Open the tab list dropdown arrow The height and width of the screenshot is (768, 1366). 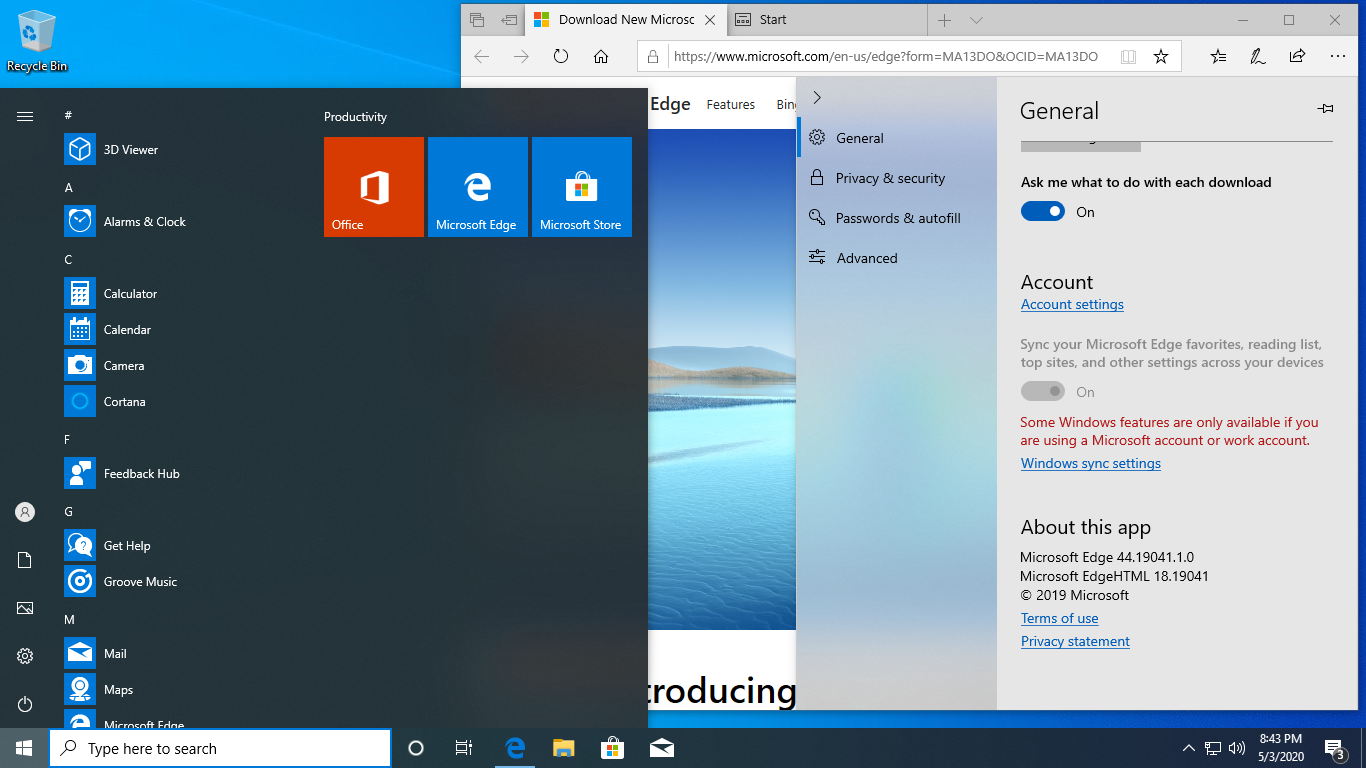coord(977,20)
